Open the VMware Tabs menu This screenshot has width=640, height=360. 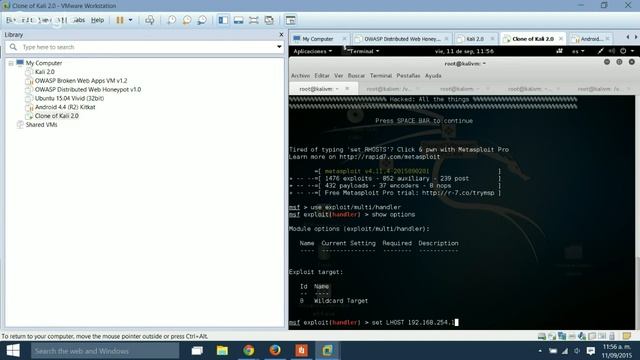coord(78,20)
